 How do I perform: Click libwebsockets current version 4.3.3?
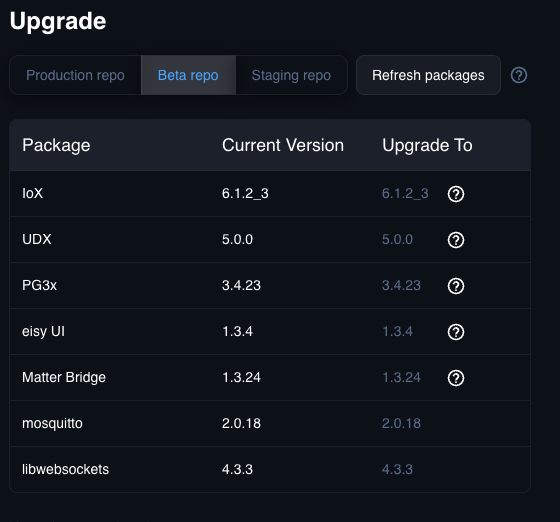tap(237, 470)
